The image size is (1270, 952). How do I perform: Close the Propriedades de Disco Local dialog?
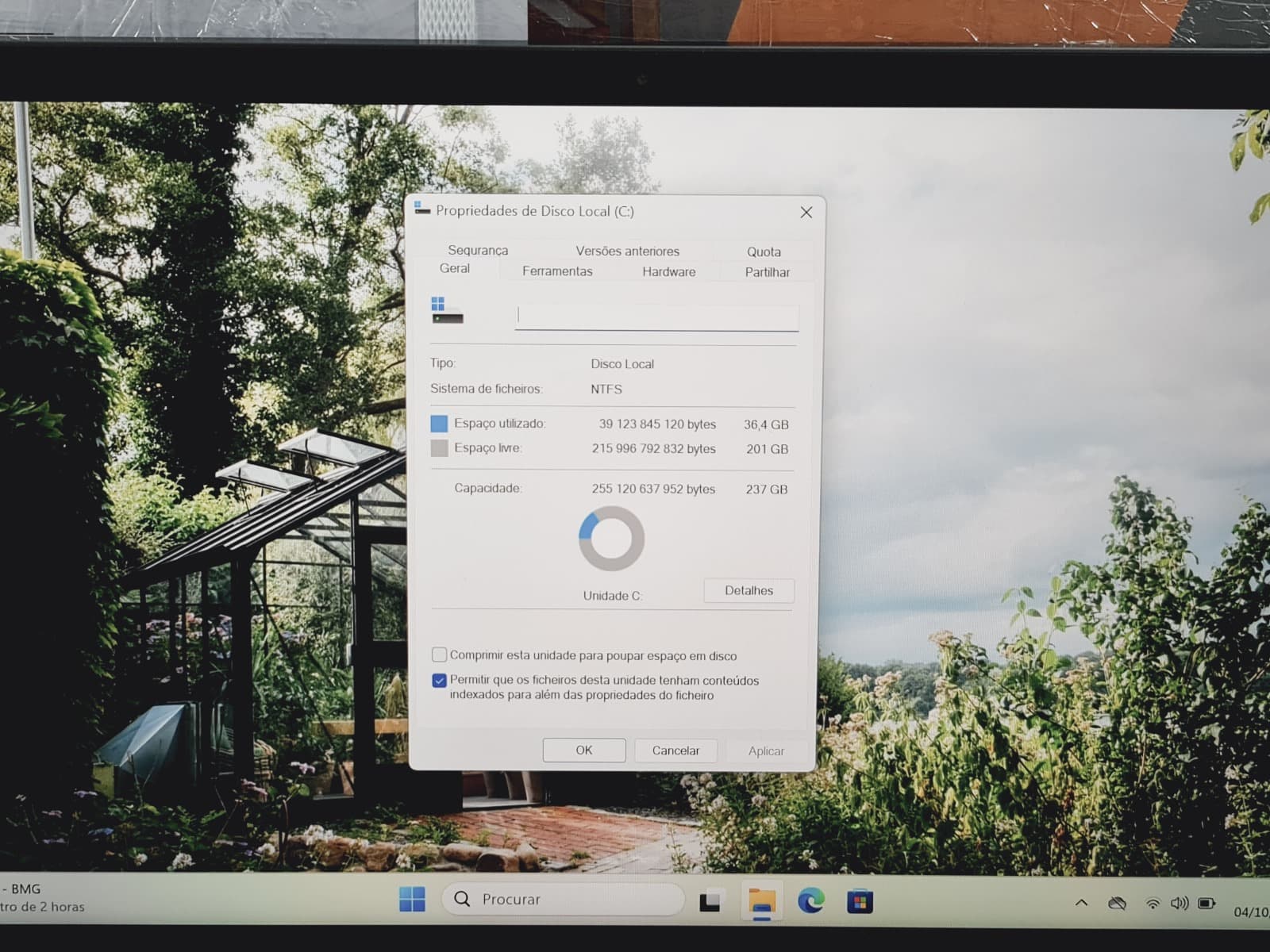point(806,212)
